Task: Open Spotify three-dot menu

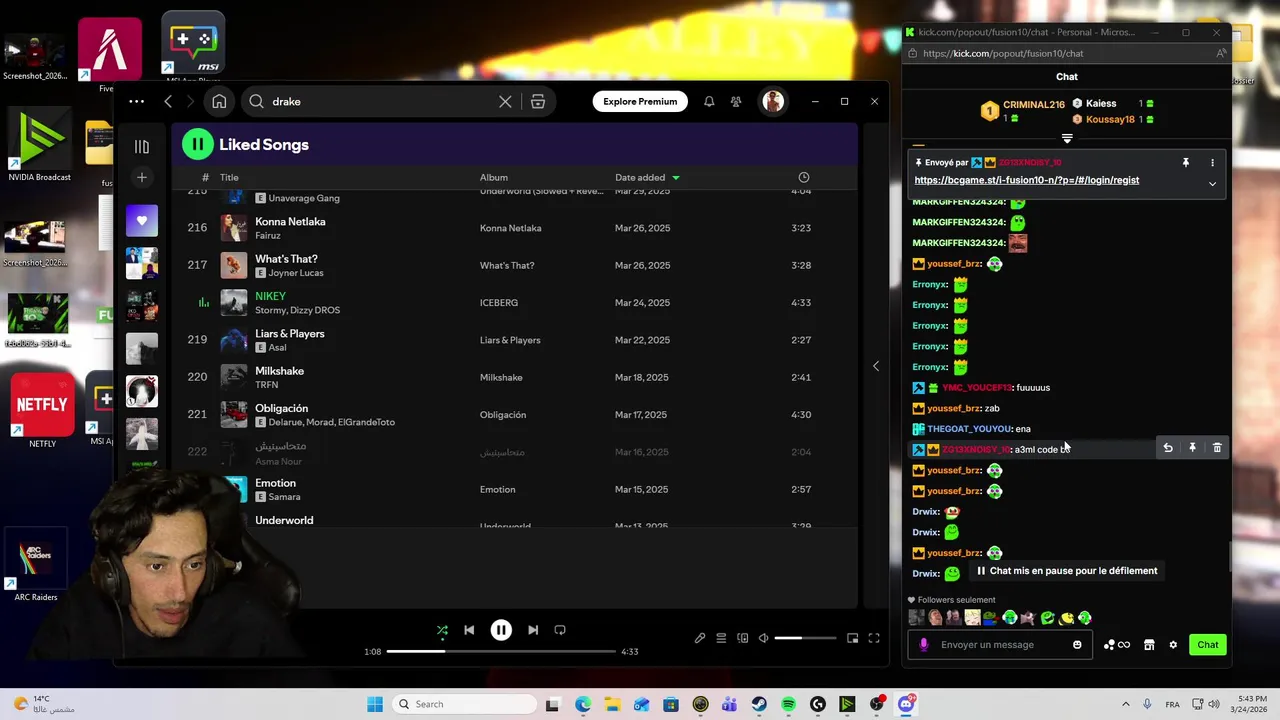Action: [x=136, y=101]
